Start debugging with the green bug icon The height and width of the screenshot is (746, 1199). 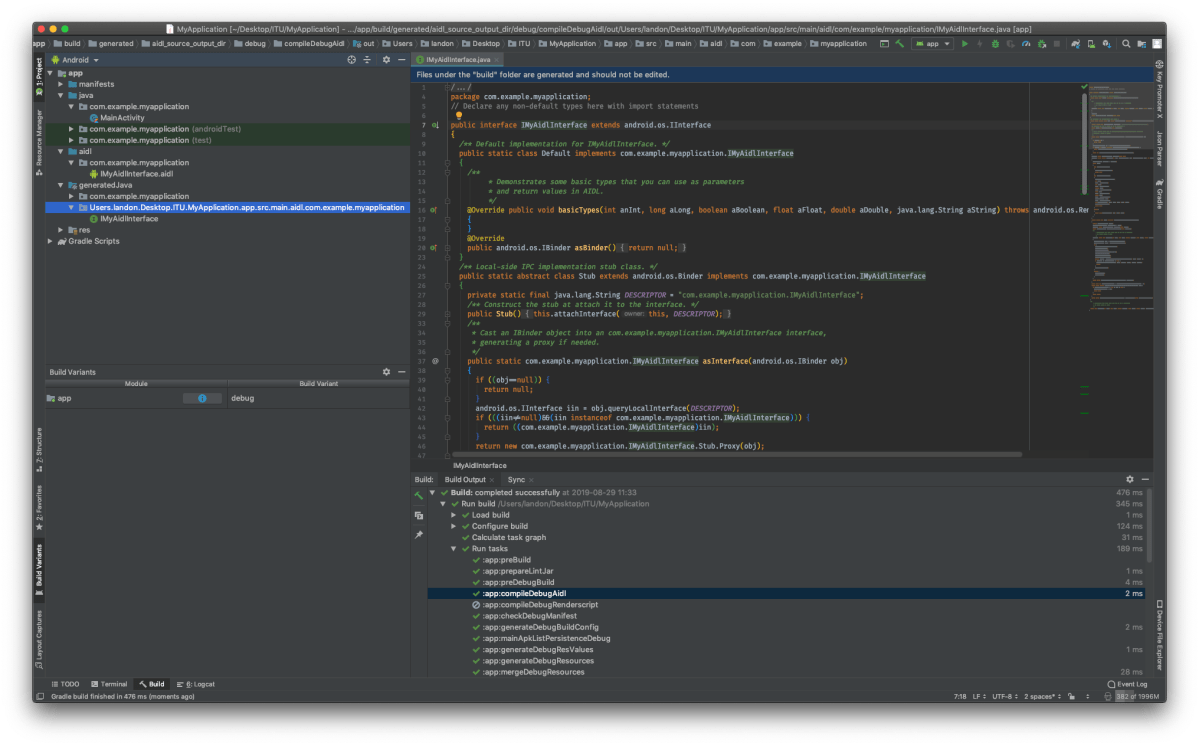point(995,44)
